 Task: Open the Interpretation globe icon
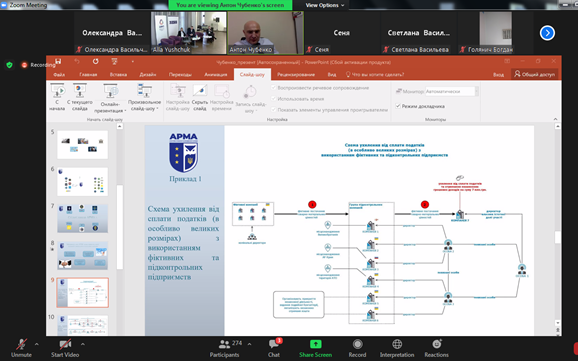point(397,344)
